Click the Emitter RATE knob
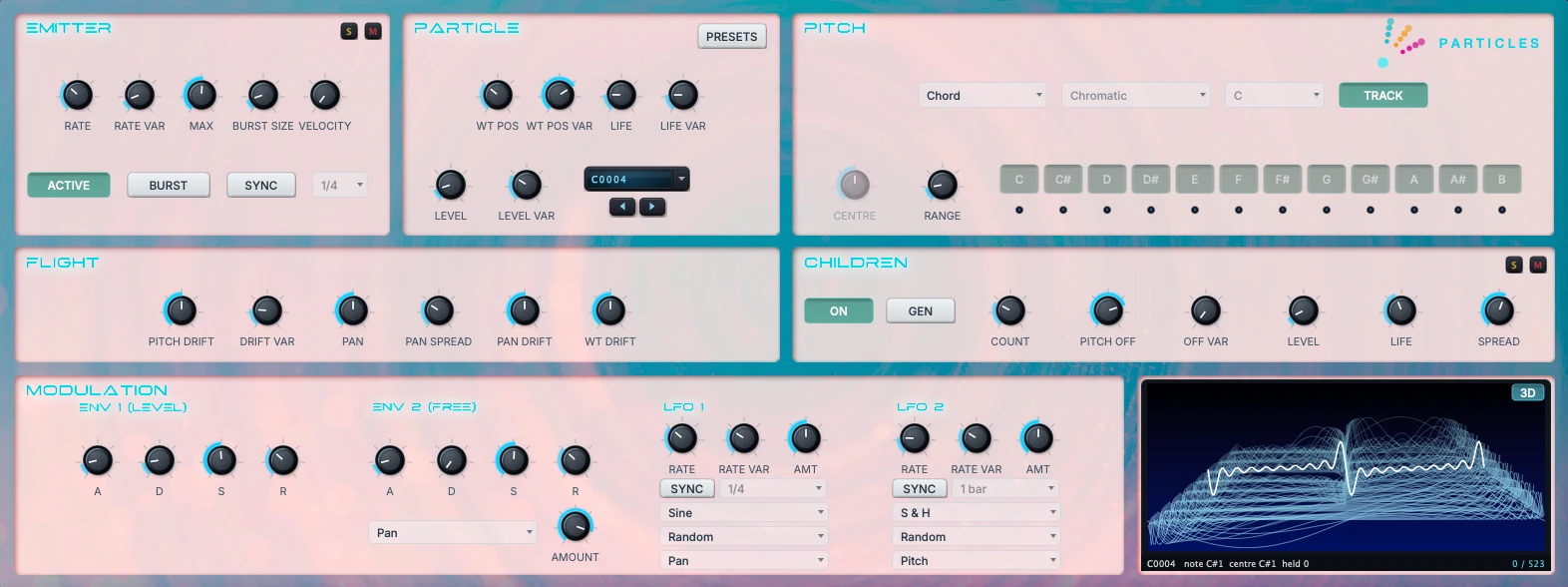 click(78, 95)
